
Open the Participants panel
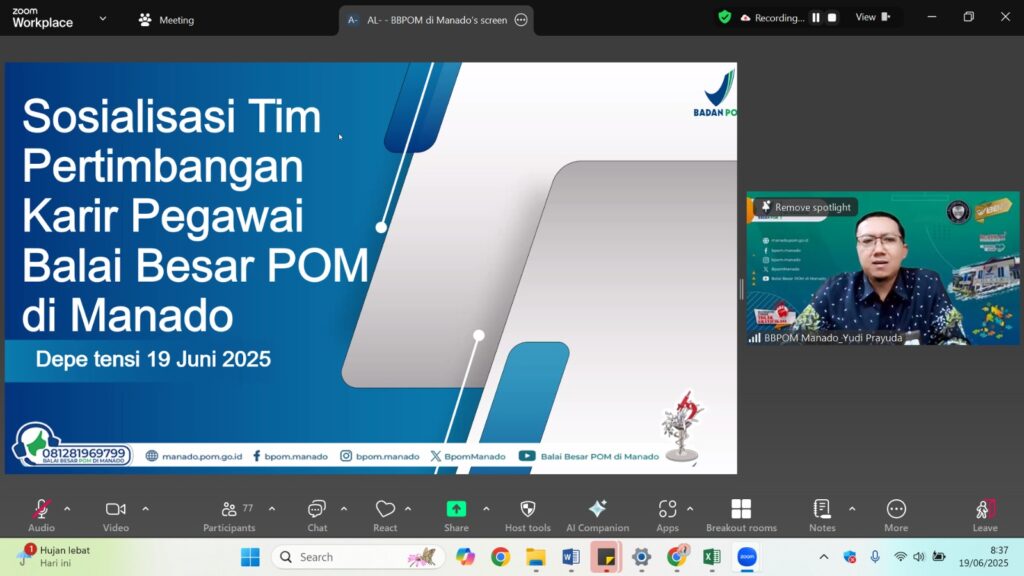[x=229, y=515]
